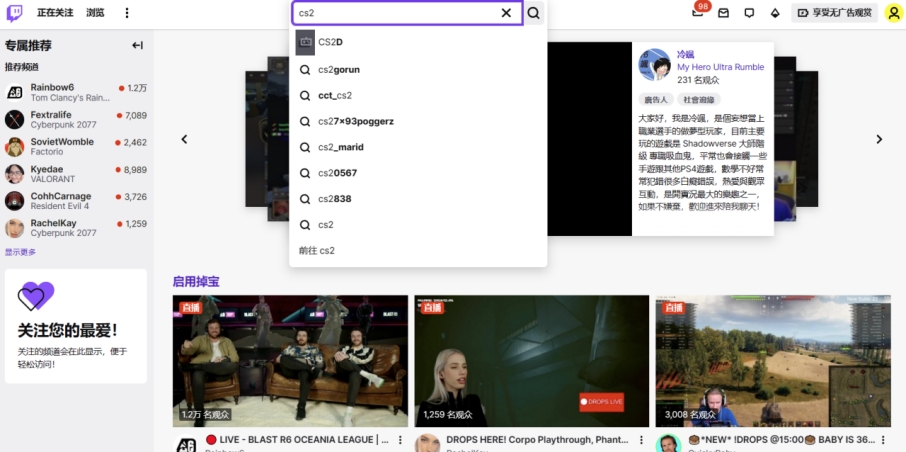Open options menu for BABY IS stream card

[x=883, y=440]
